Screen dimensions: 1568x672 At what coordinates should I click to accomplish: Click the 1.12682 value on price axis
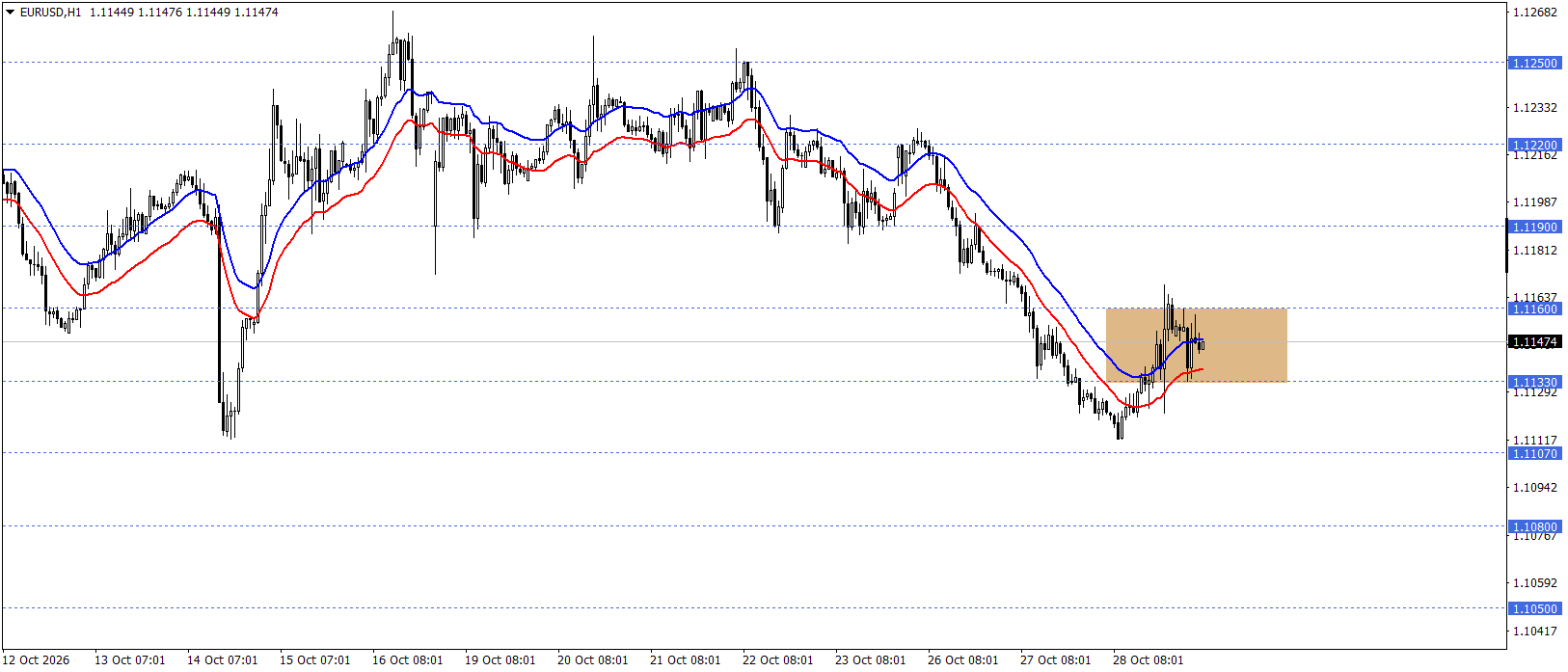coord(1534,13)
